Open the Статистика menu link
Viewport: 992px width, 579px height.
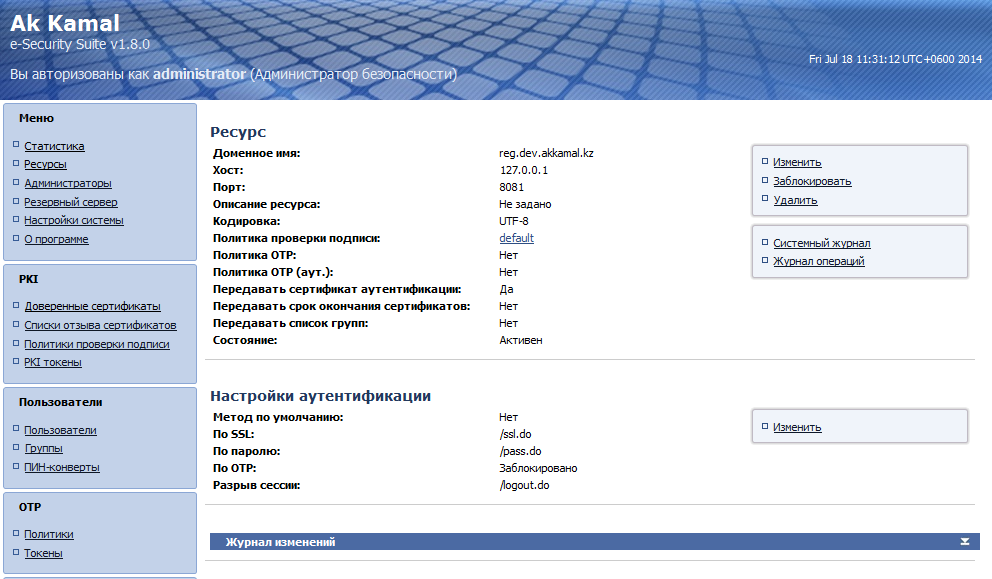click(x=54, y=146)
